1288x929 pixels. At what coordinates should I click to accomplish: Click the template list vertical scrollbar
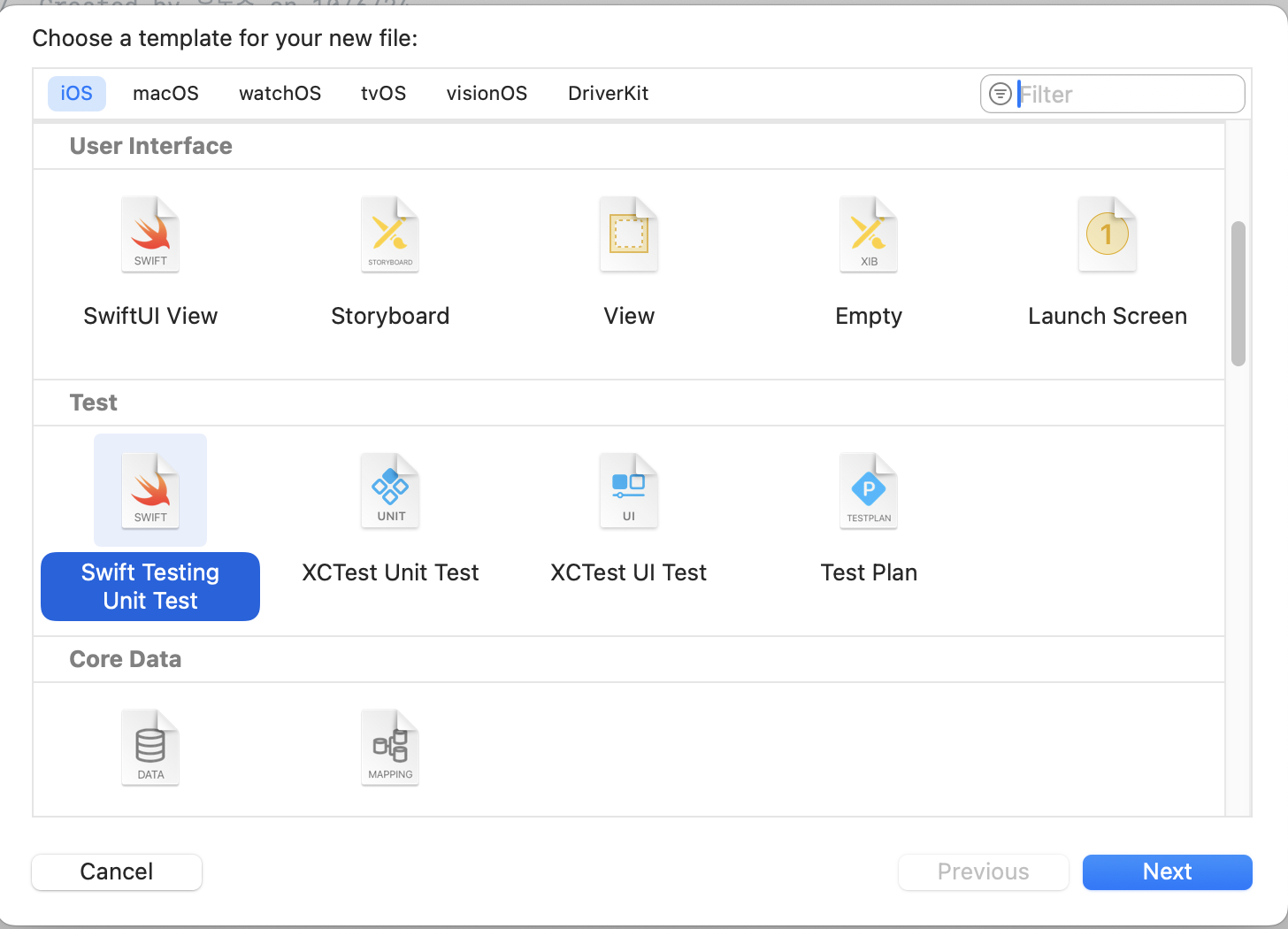[1238, 294]
